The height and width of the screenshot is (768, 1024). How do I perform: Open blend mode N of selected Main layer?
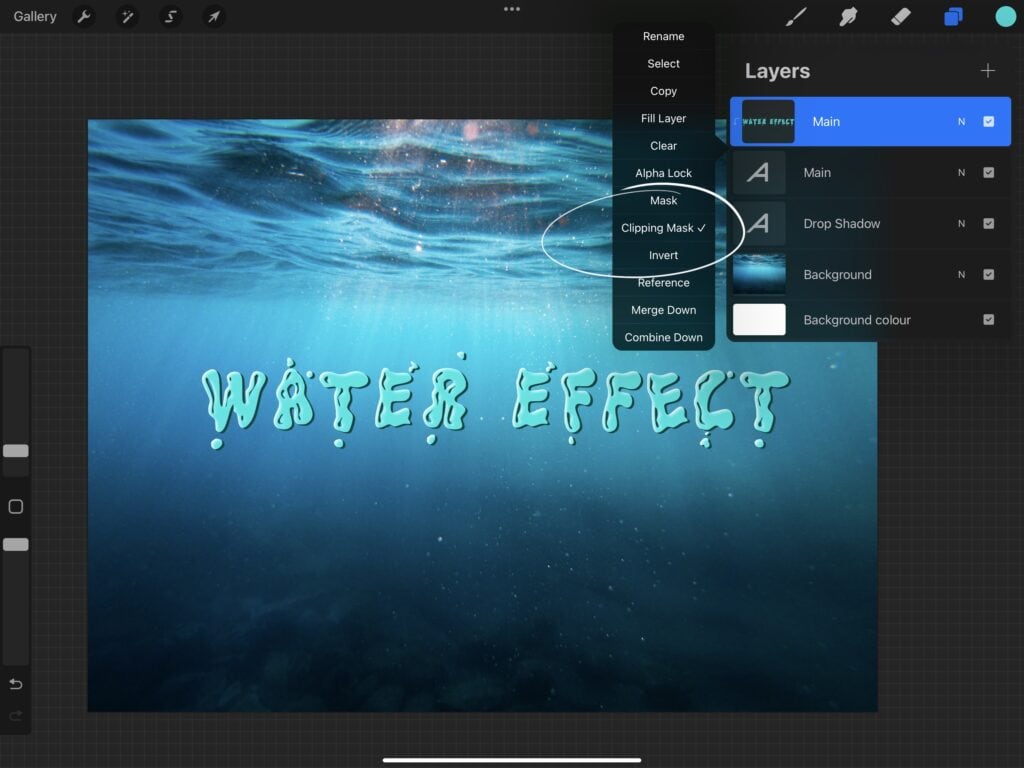click(961, 122)
